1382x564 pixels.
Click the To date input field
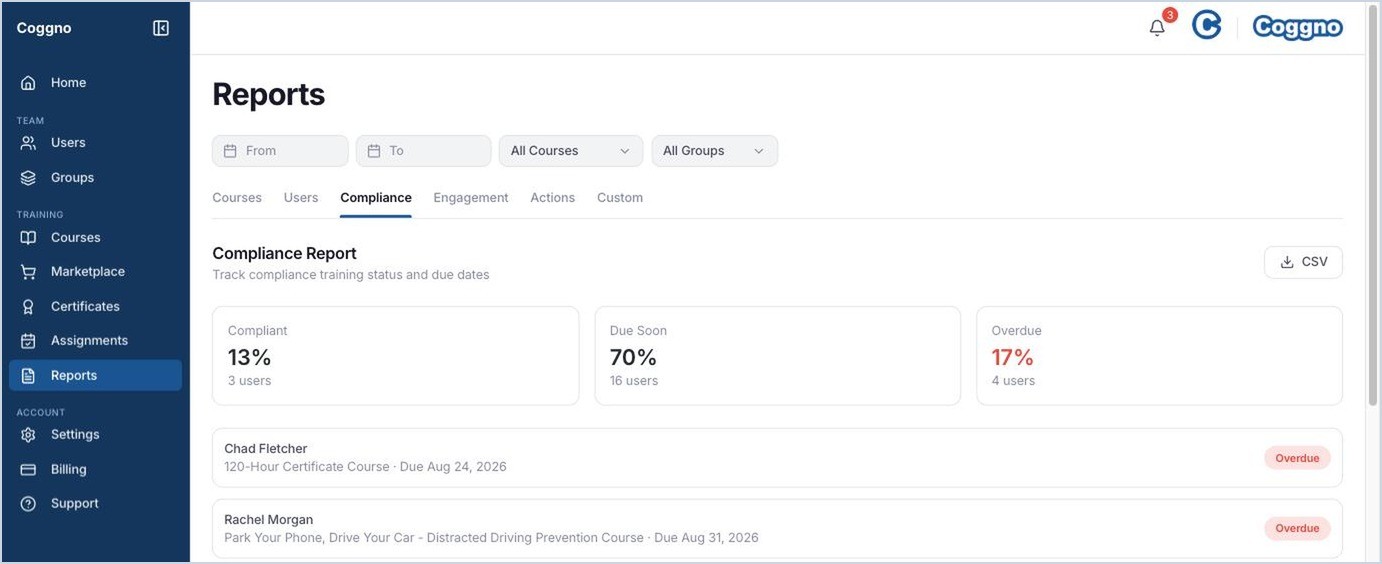424,151
